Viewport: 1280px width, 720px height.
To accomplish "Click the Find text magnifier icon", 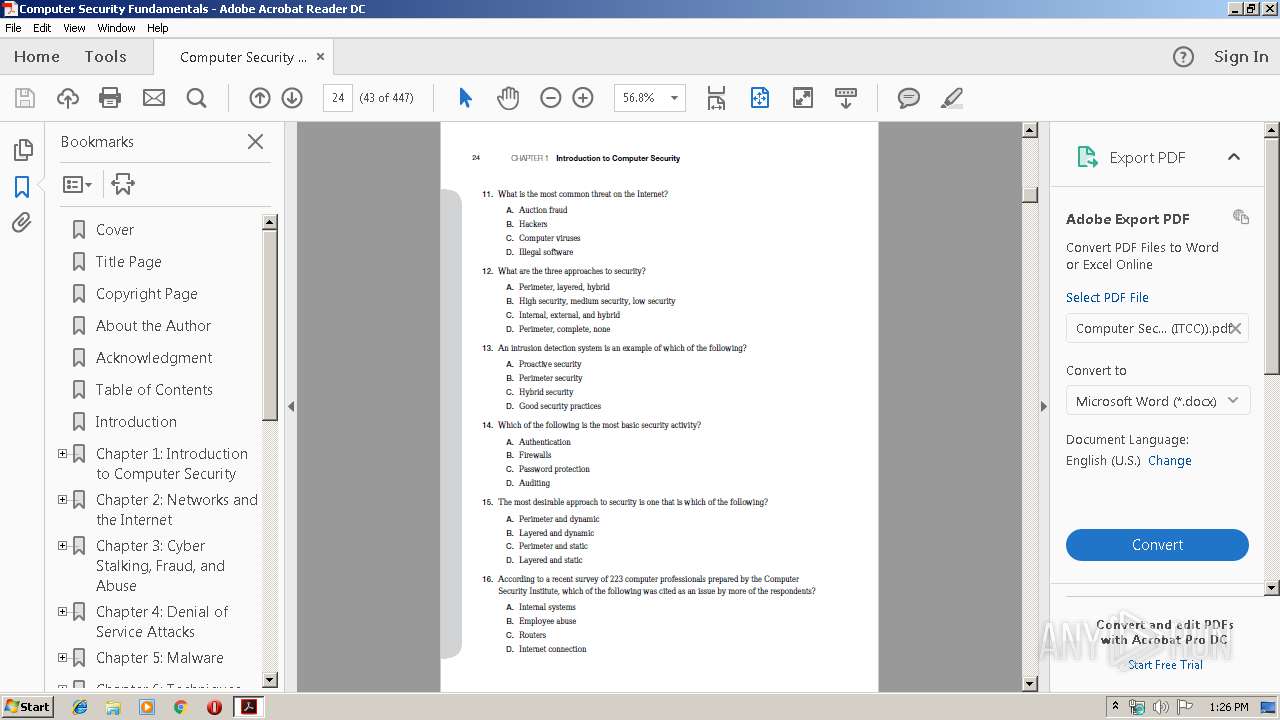I will [x=197, y=98].
